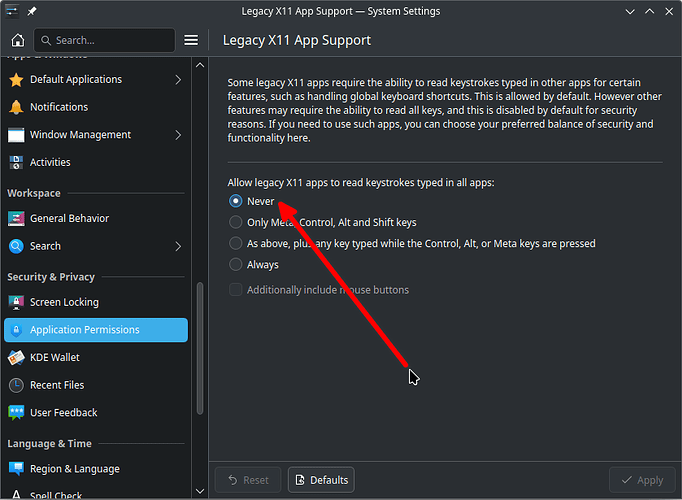The width and height of the screenshot is (682, 500).
Task: Click the sidebar scrollbar handle
Action: tap(200, 348)
